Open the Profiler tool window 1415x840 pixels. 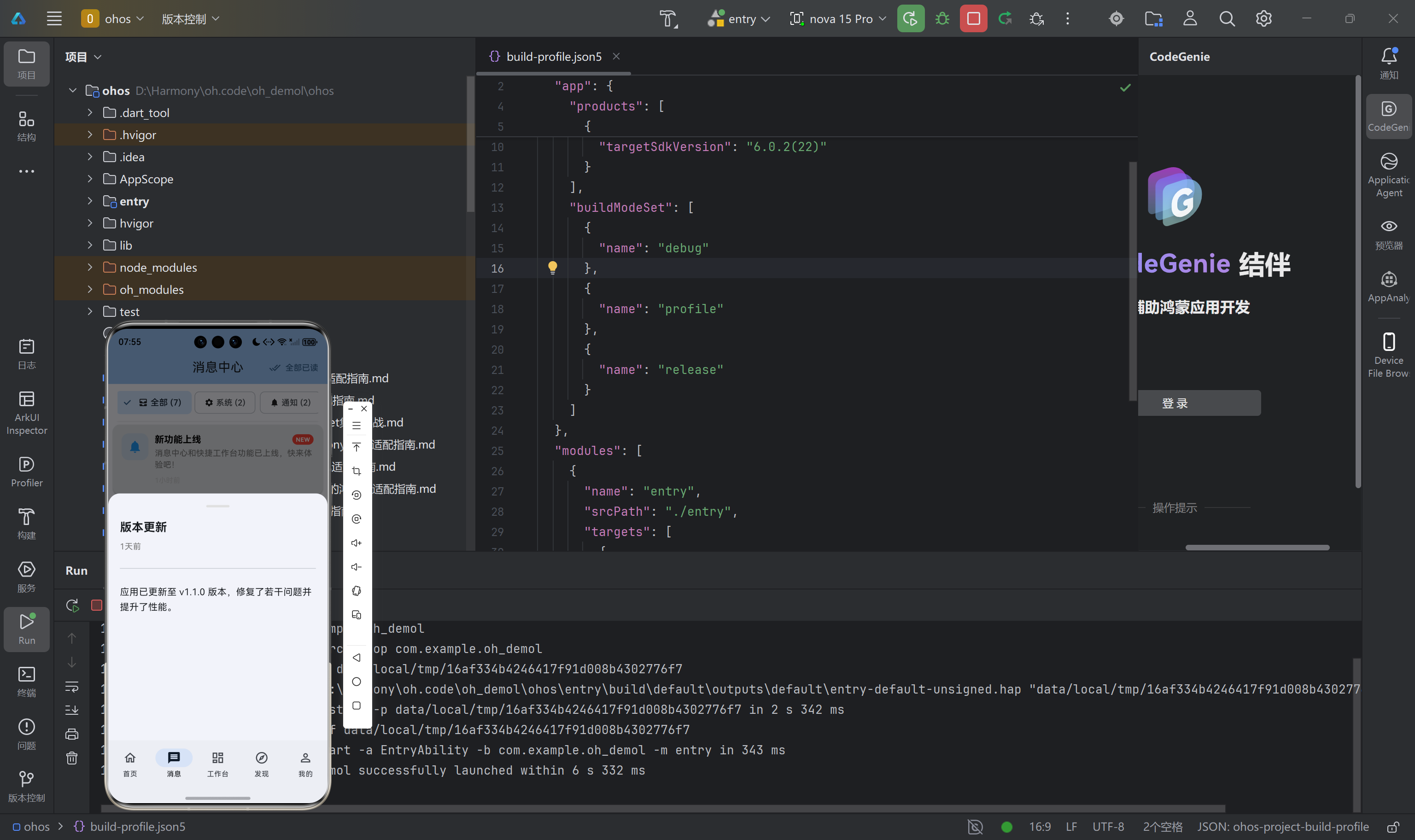27,471
